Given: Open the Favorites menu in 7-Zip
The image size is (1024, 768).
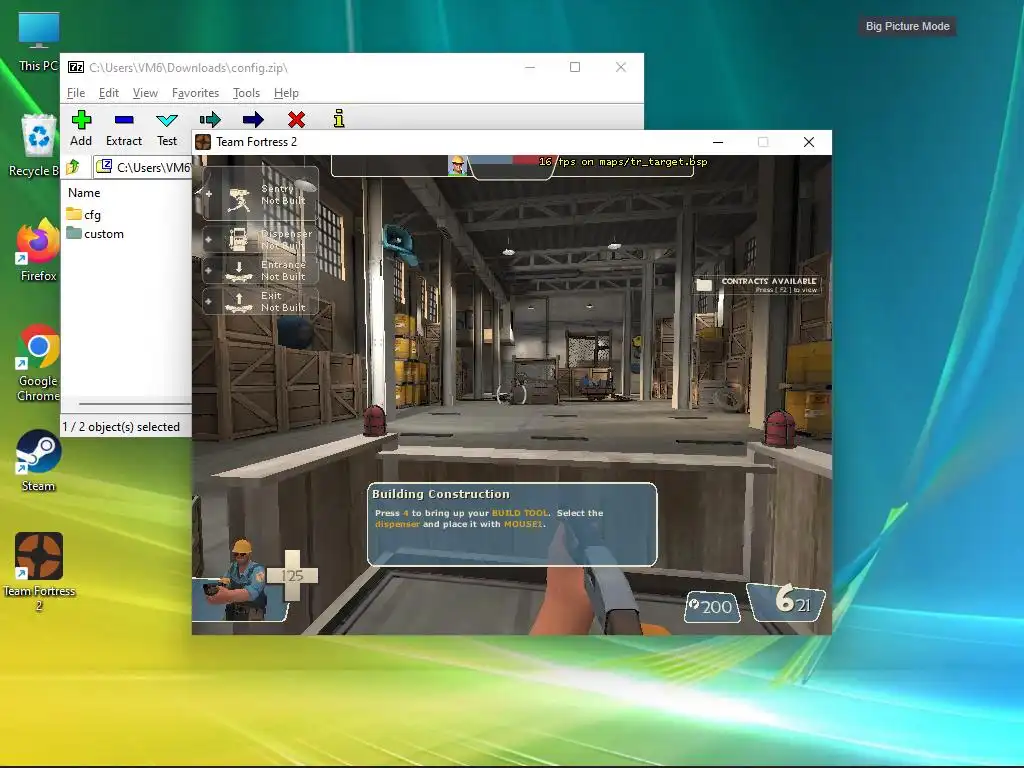Looking at the screenshot, I should [195, 93].
